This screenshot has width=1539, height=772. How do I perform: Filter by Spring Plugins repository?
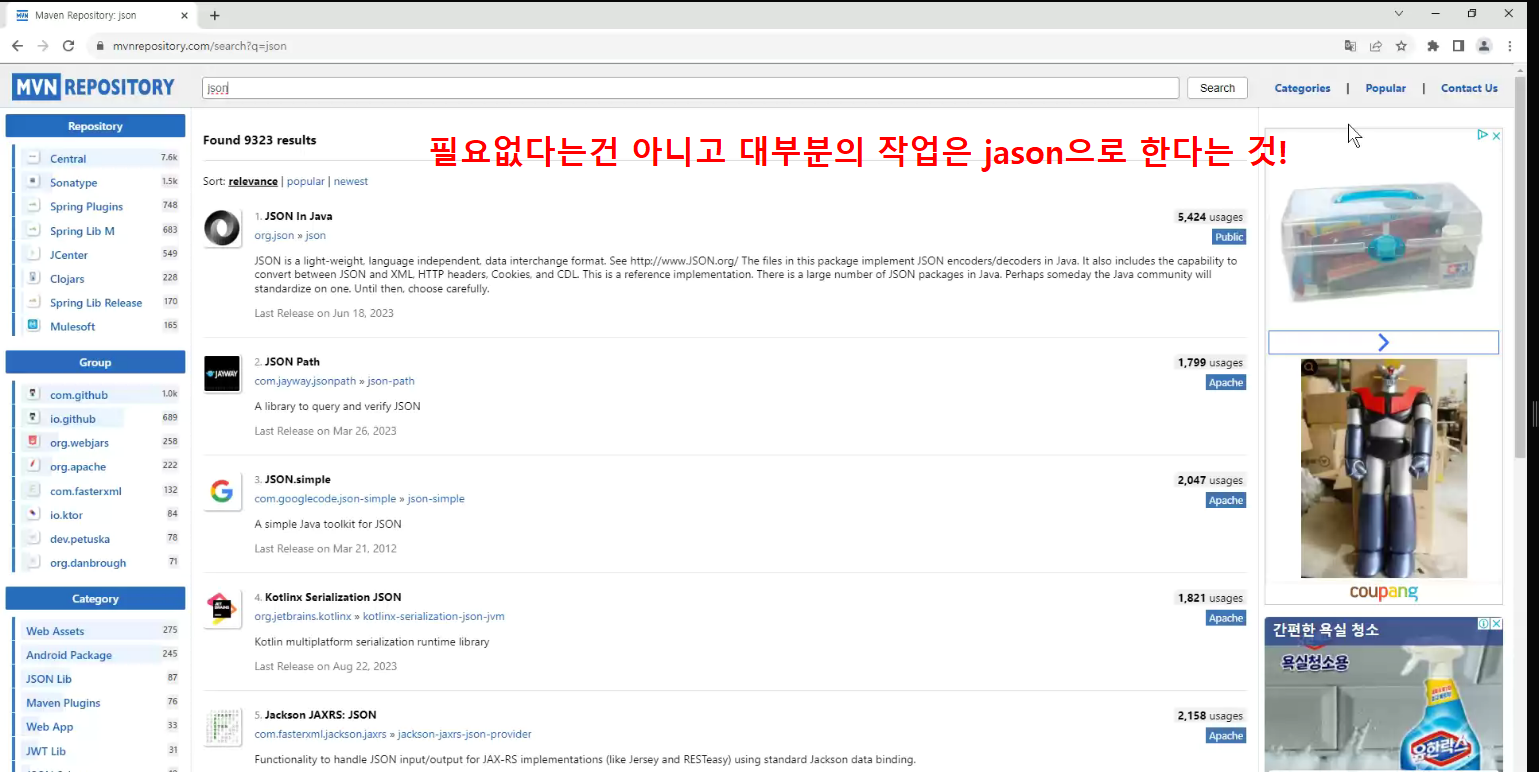coord(86,207)
